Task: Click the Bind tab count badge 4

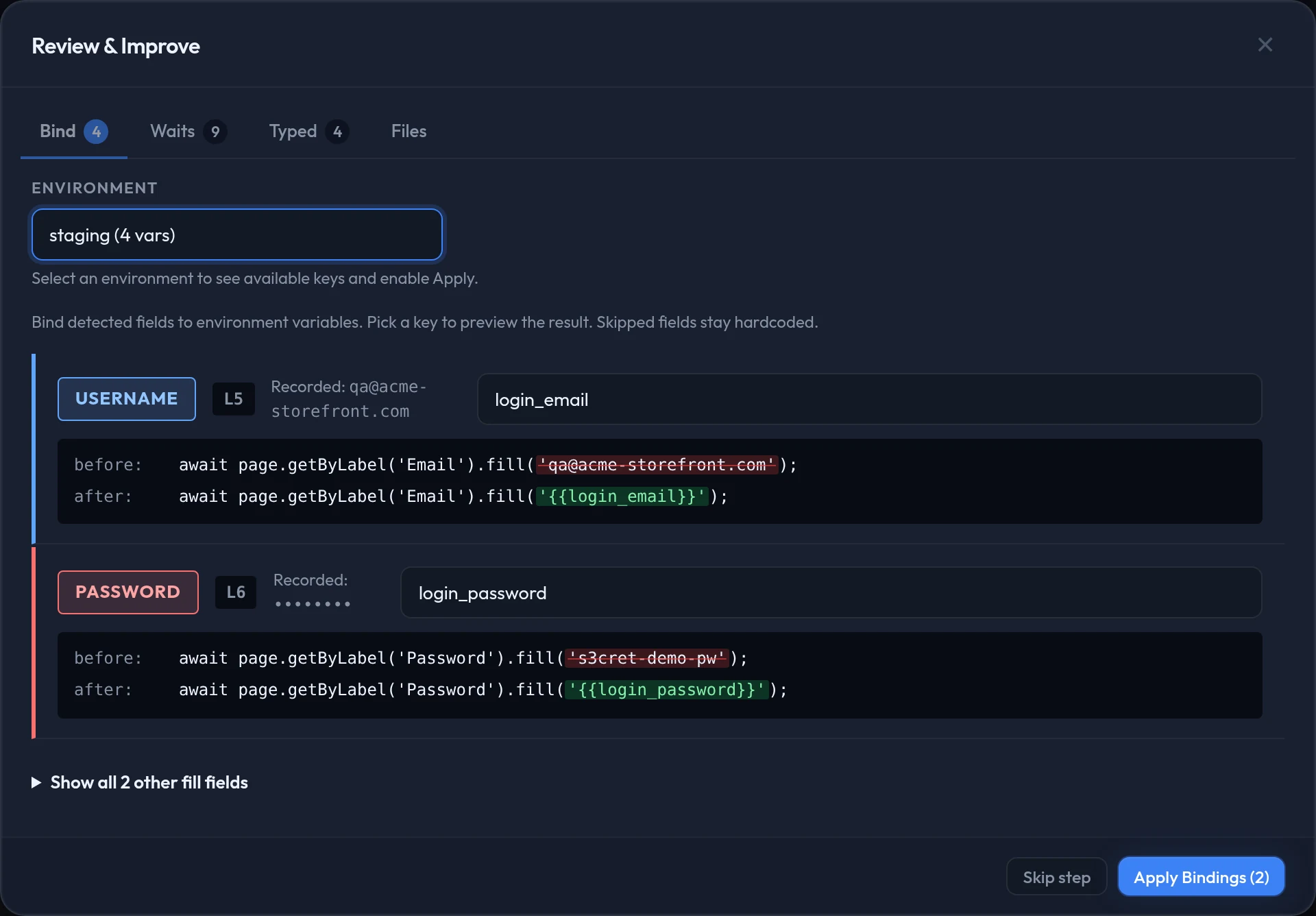Action: [x=96, y=132]
